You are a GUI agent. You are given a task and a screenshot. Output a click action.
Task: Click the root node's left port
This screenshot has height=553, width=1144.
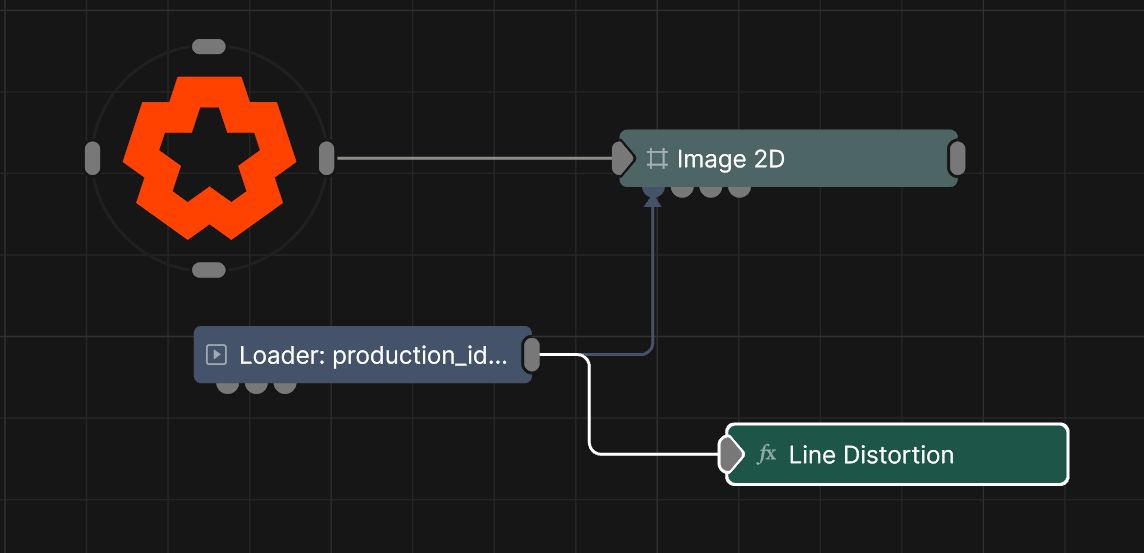(92, 158)
